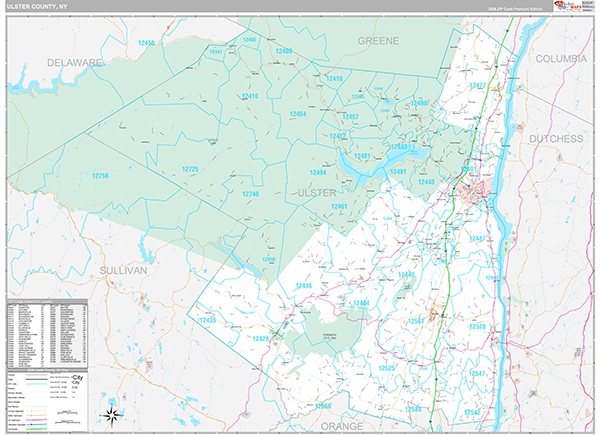Select the COLUMBIA county label
This screenshot has width=600, height=435.
tap(561, 59)
